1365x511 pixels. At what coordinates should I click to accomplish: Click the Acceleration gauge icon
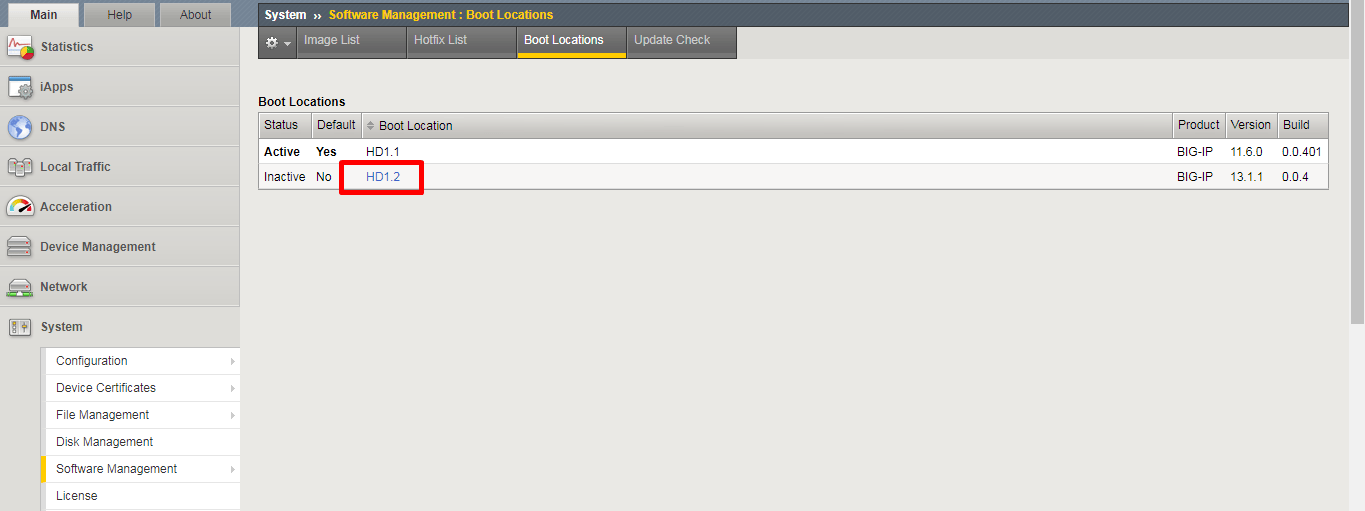20,207
